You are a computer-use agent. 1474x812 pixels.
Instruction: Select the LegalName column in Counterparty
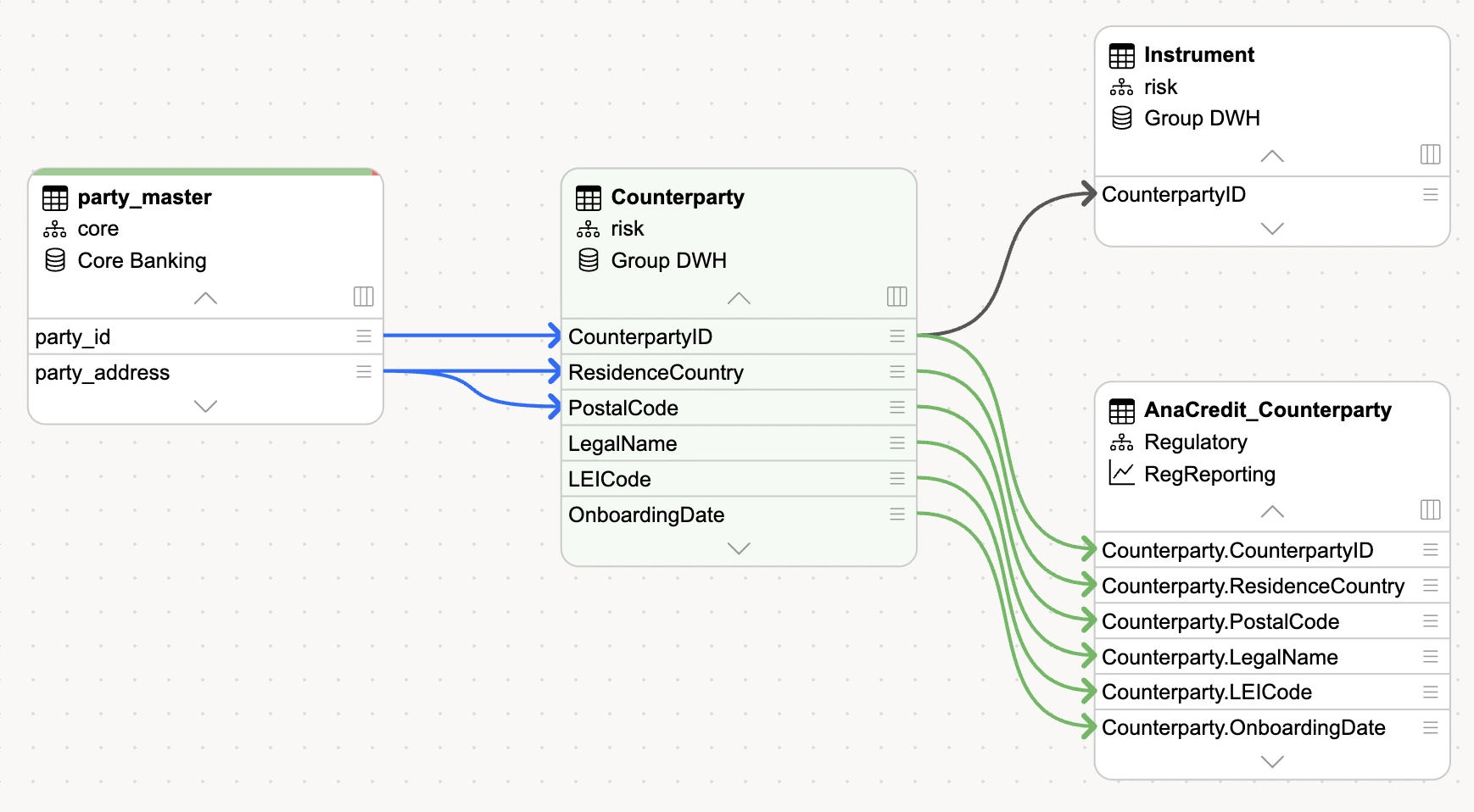coord(739,443)
